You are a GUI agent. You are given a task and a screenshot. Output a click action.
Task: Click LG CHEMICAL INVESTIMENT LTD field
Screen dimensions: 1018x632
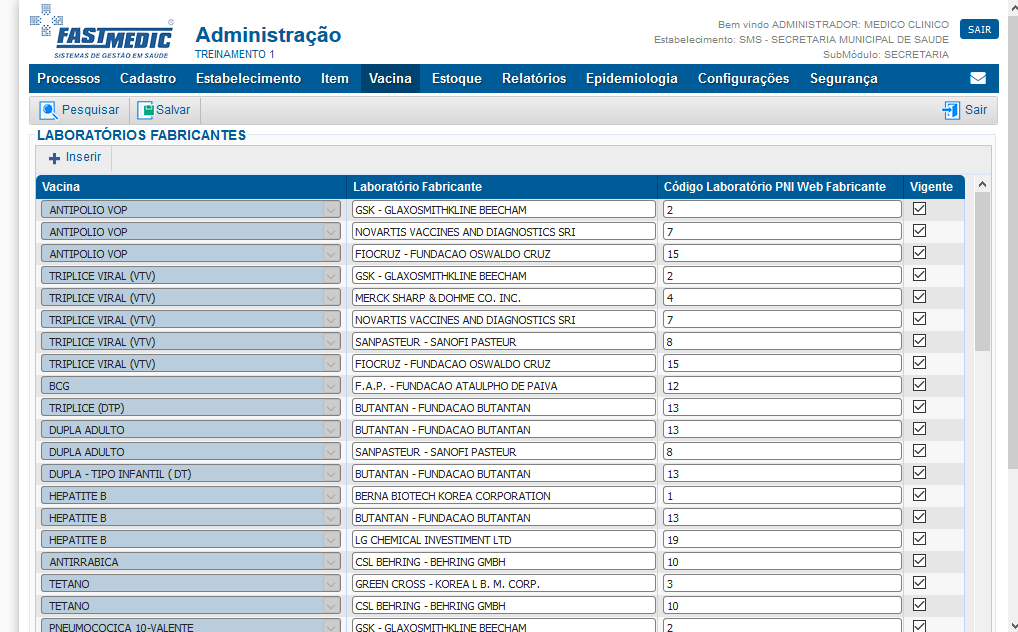(504, 540)
